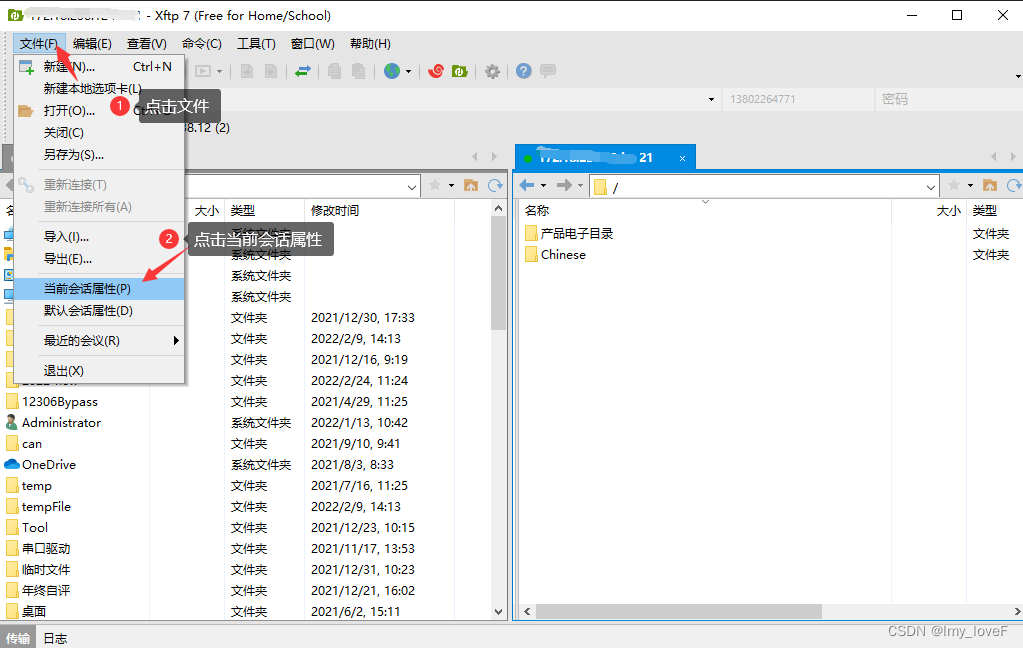
Task: Choose 当前会话属性(P) in File menu
Action: (x=99, y=288)
